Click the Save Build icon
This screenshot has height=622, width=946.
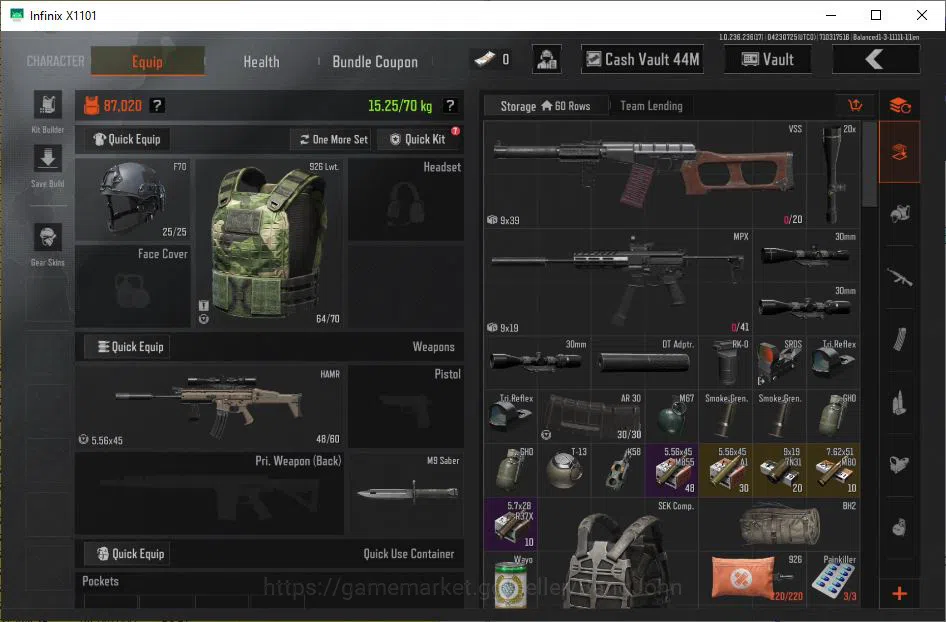48,159
